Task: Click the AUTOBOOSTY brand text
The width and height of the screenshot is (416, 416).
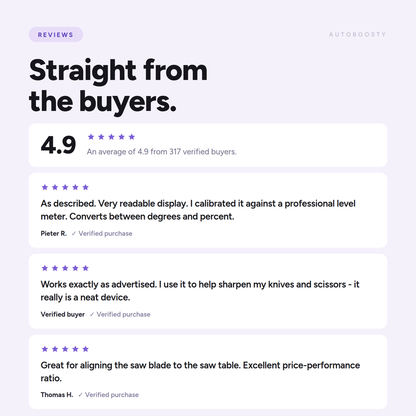Action: pyautogui.click(x=357, y=34)
